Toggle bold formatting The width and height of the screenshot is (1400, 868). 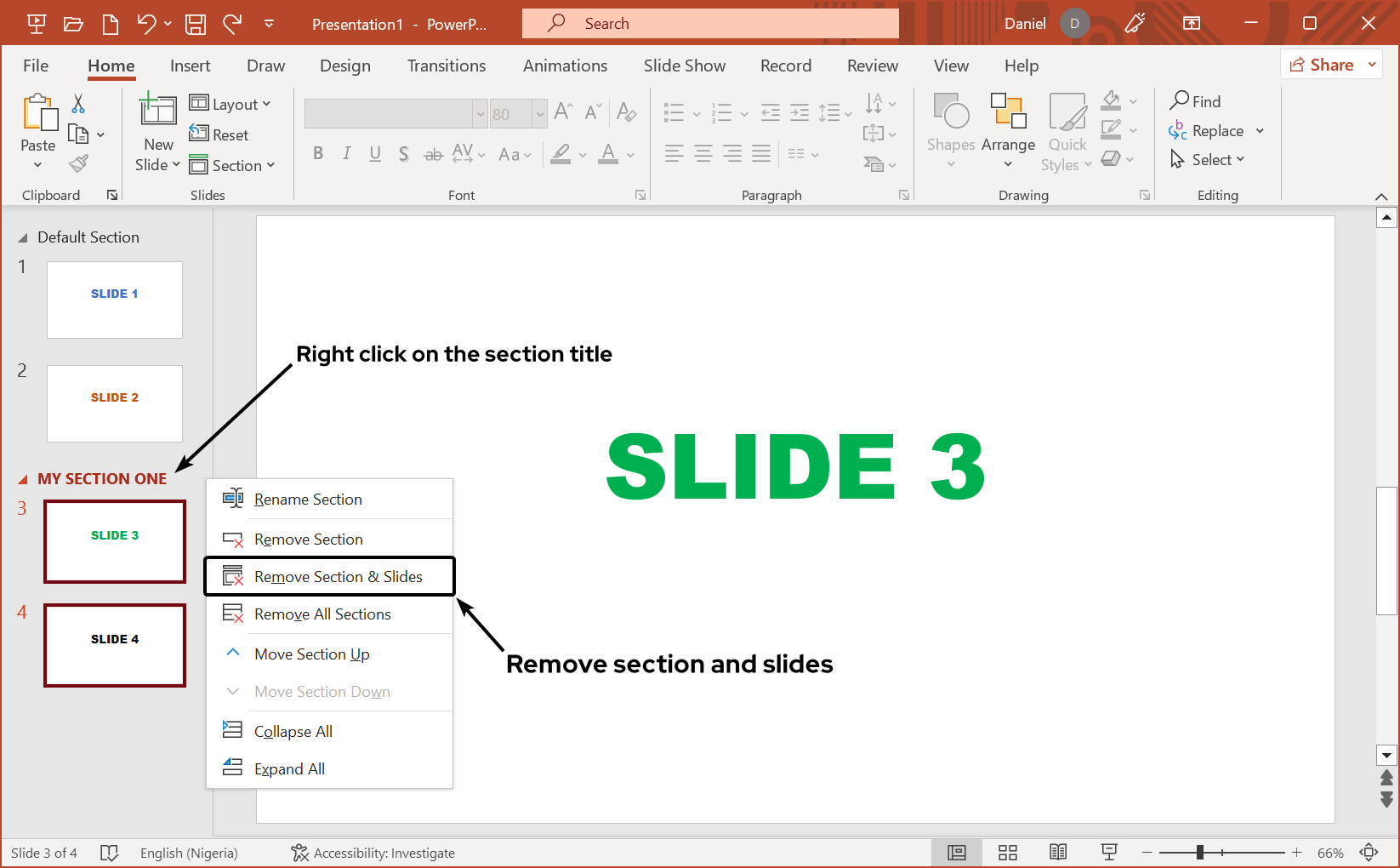[318, 154]
